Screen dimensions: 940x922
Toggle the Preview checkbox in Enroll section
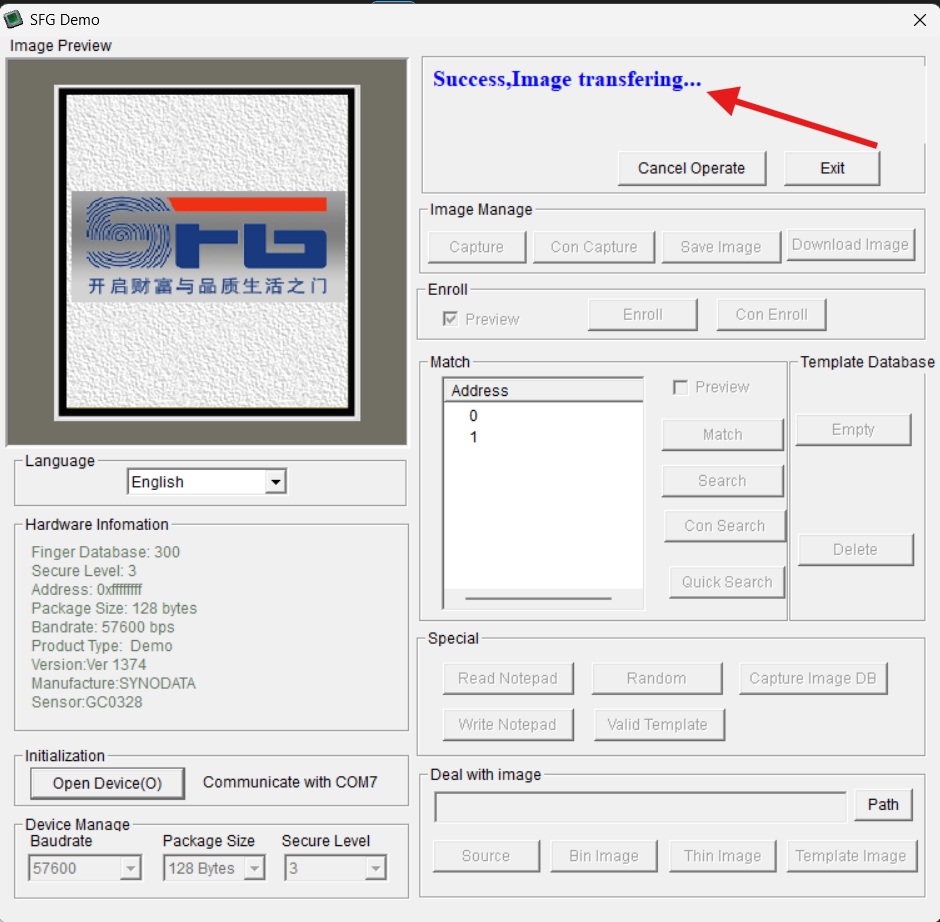[450, 319]
